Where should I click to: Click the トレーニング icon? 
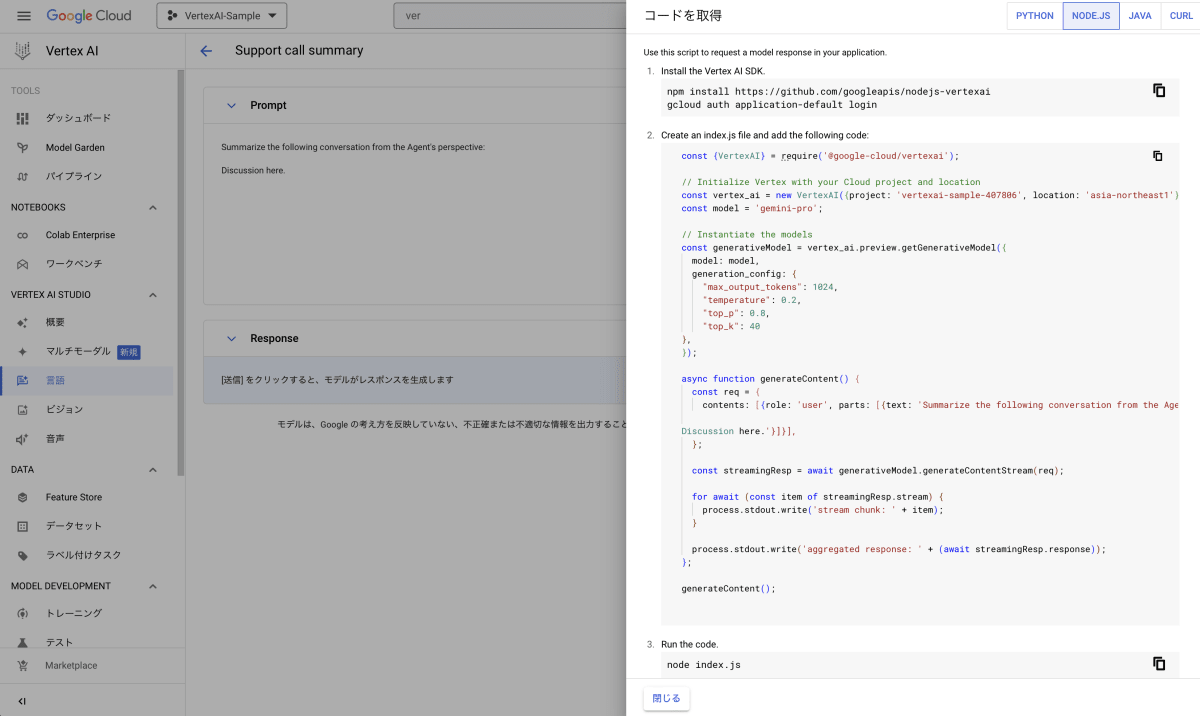(23, 613)
